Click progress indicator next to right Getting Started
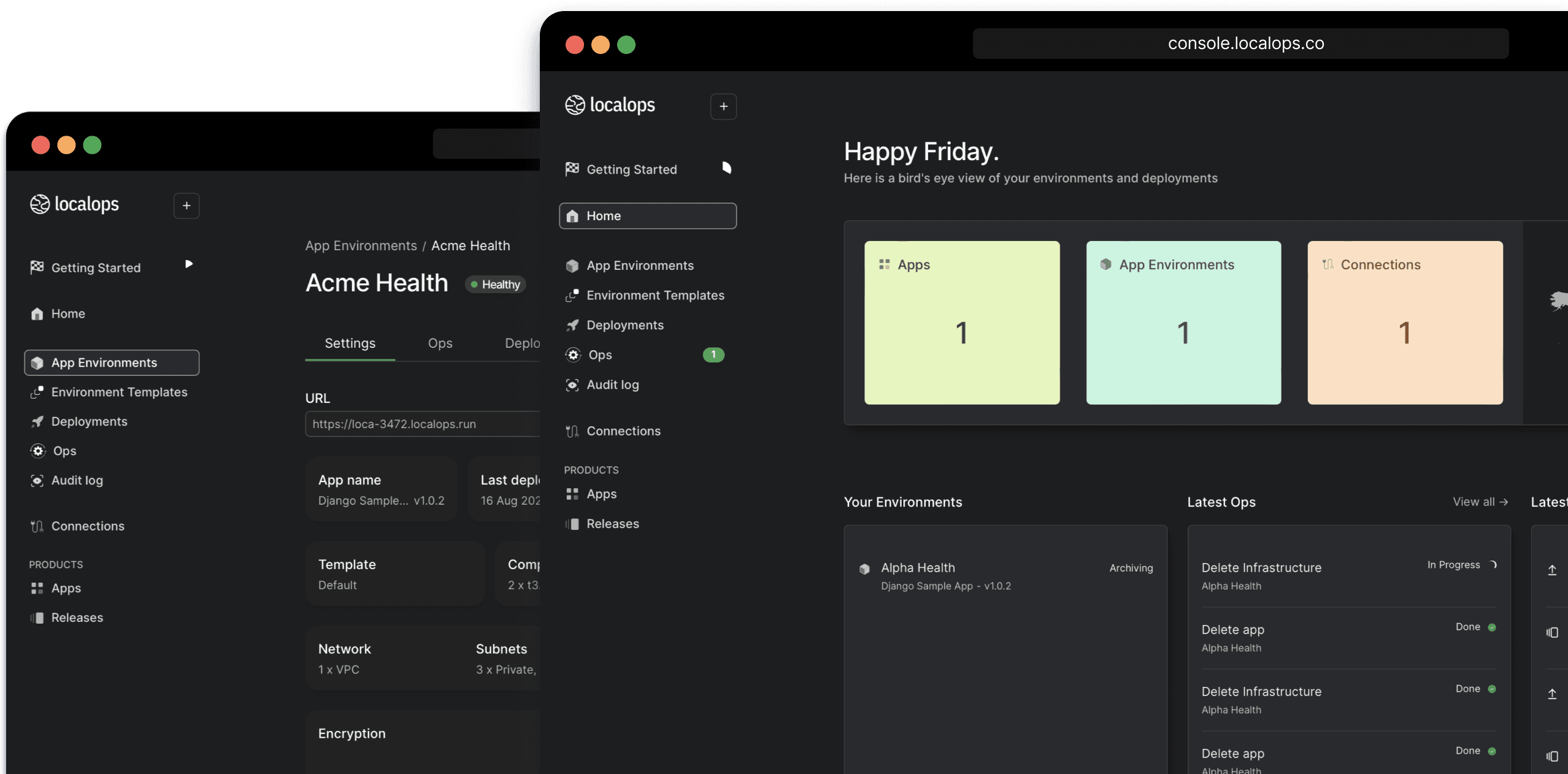 pos(726,168)
